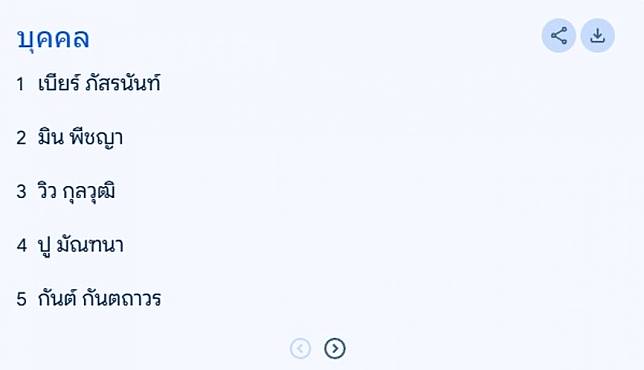Download the บุคคล list

click(598, 36)
